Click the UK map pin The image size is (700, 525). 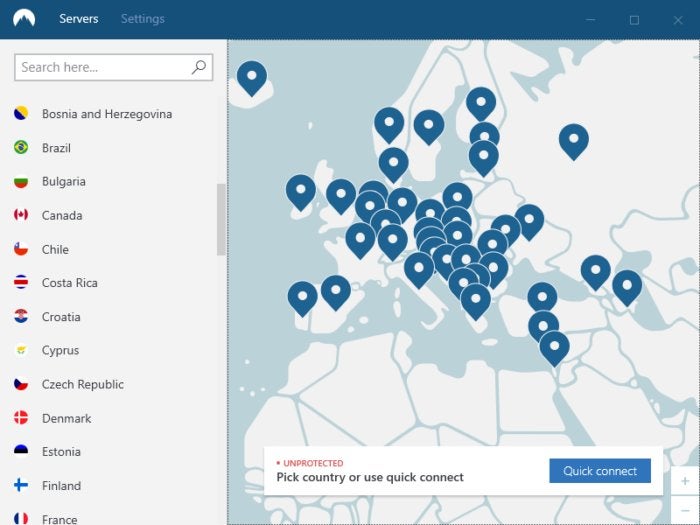pos(341,197)
